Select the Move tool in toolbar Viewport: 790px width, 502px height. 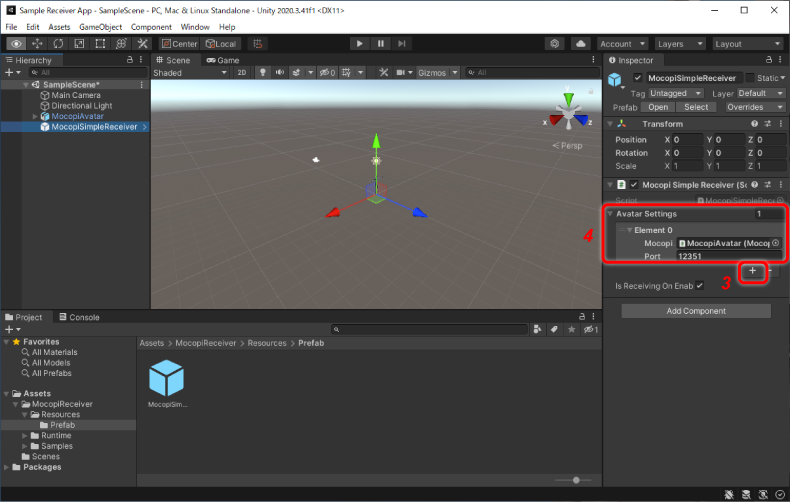[x=37, y=44]
